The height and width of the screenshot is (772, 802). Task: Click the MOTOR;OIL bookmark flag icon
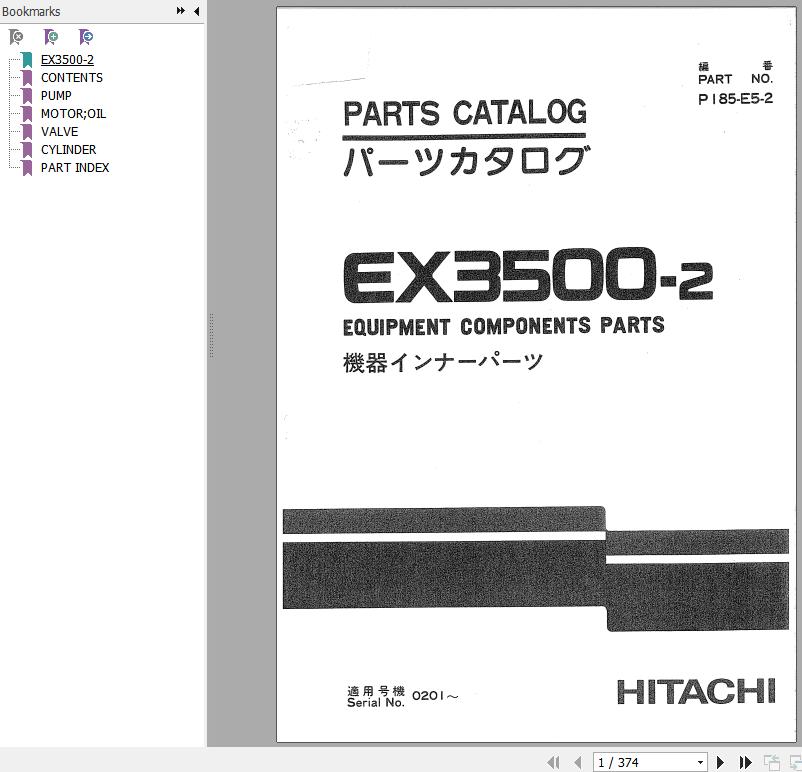[x=27, y=114]
